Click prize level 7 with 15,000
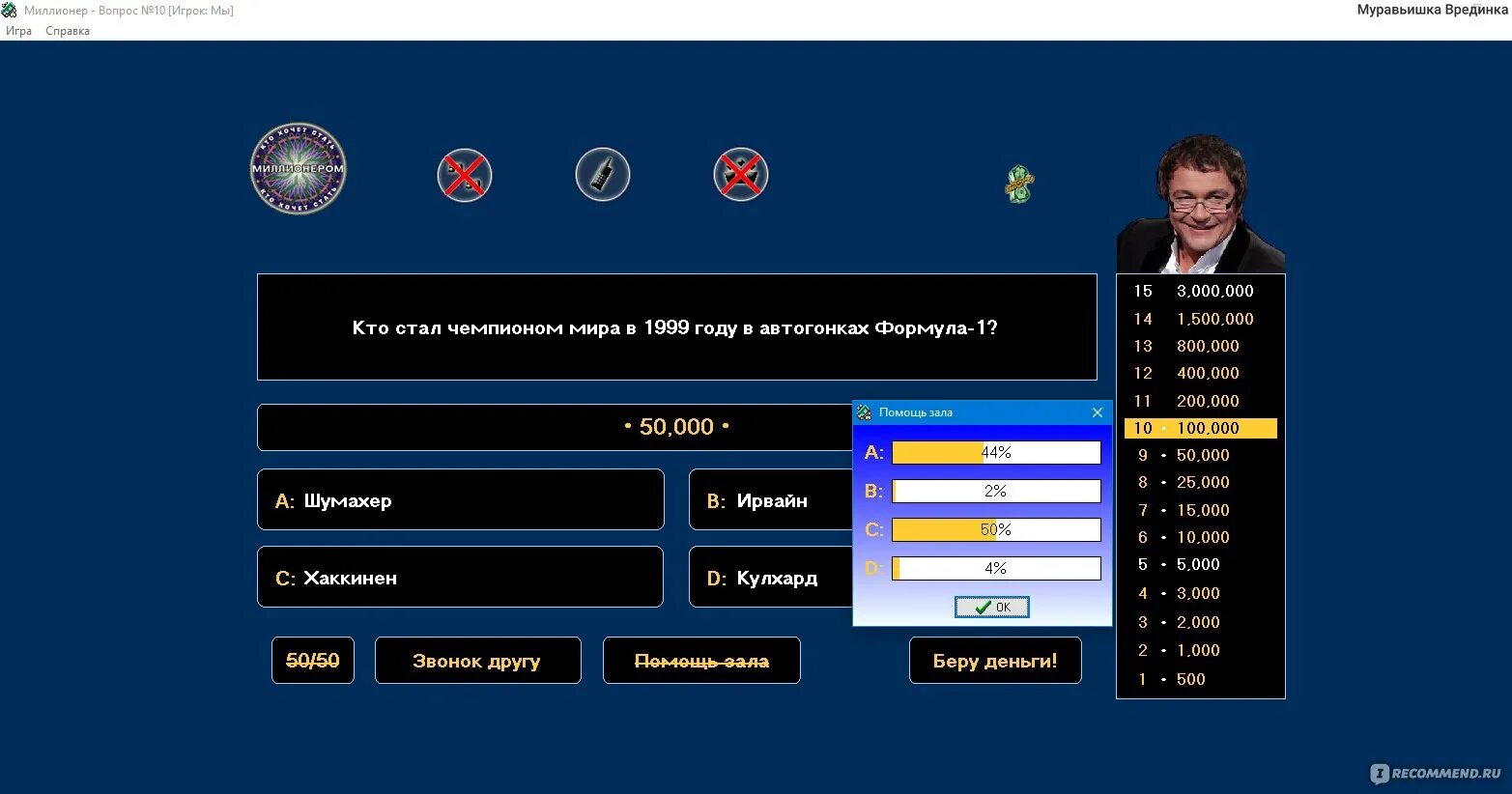This screenshot has width=1512, height=794. [1201, 510]
